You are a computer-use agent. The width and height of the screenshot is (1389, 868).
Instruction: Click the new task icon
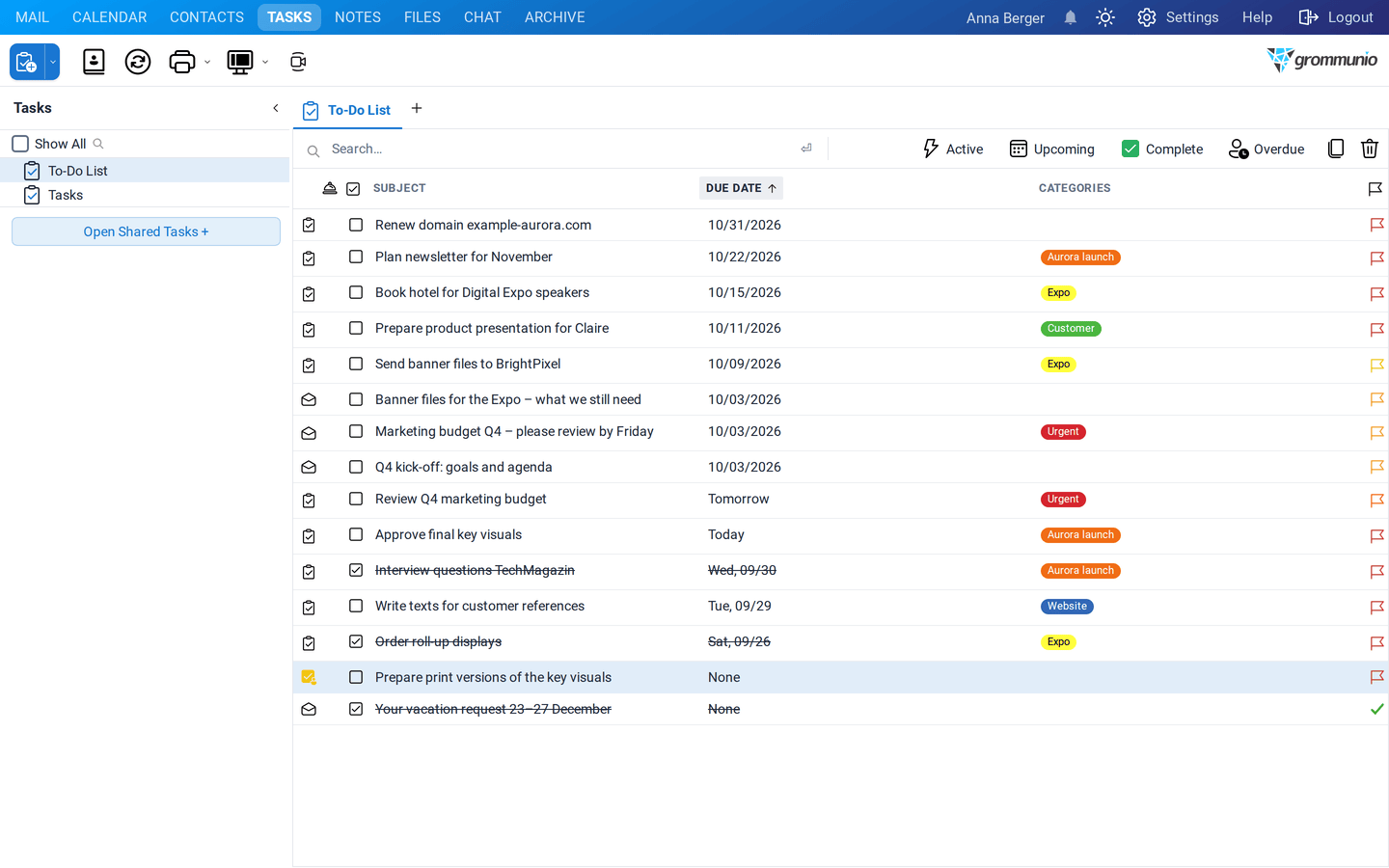tap(27, 62)
